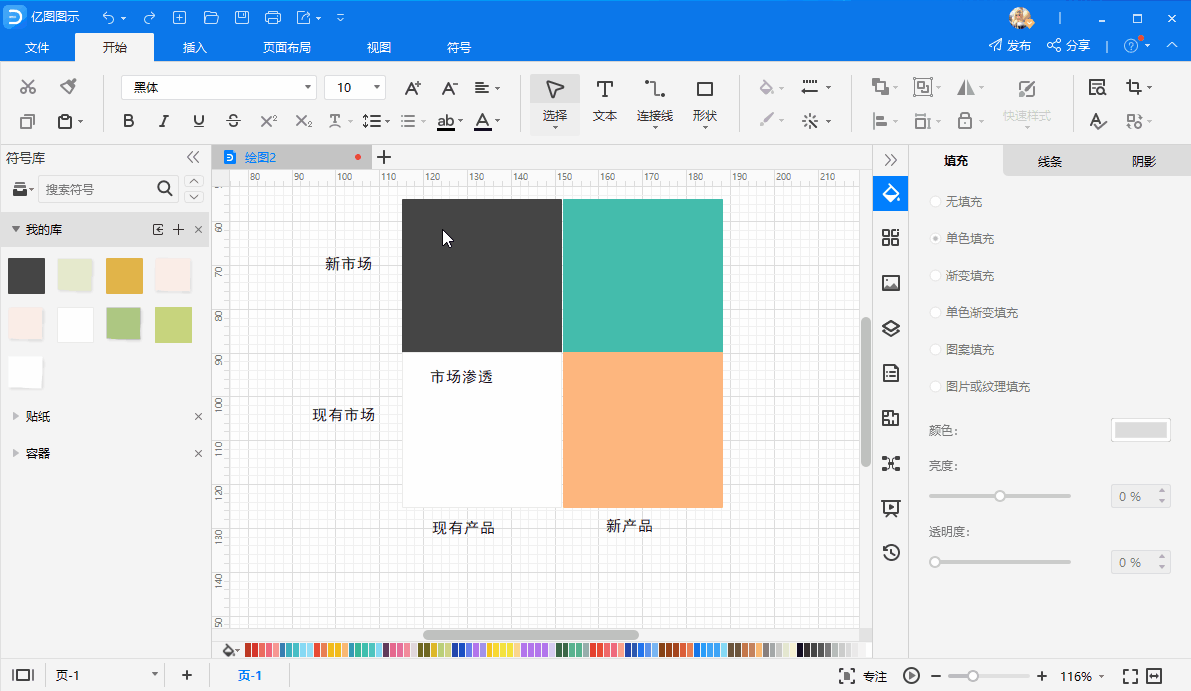Add a new document tab
This screenshot has width=1191, height=691.
384,157
